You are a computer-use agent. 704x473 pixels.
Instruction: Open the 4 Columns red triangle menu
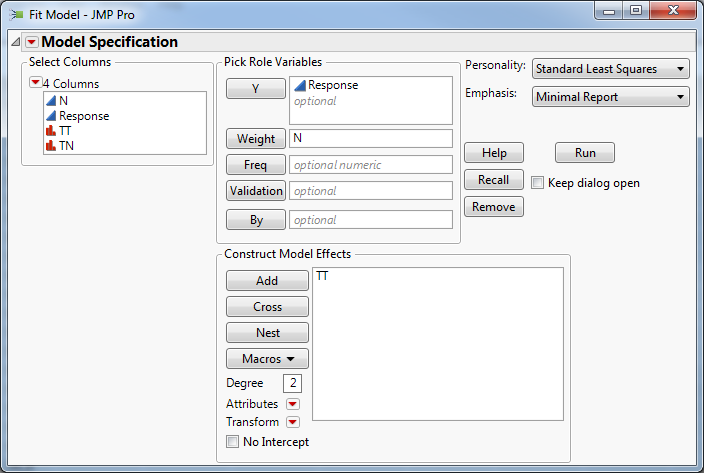coord(35,83)
